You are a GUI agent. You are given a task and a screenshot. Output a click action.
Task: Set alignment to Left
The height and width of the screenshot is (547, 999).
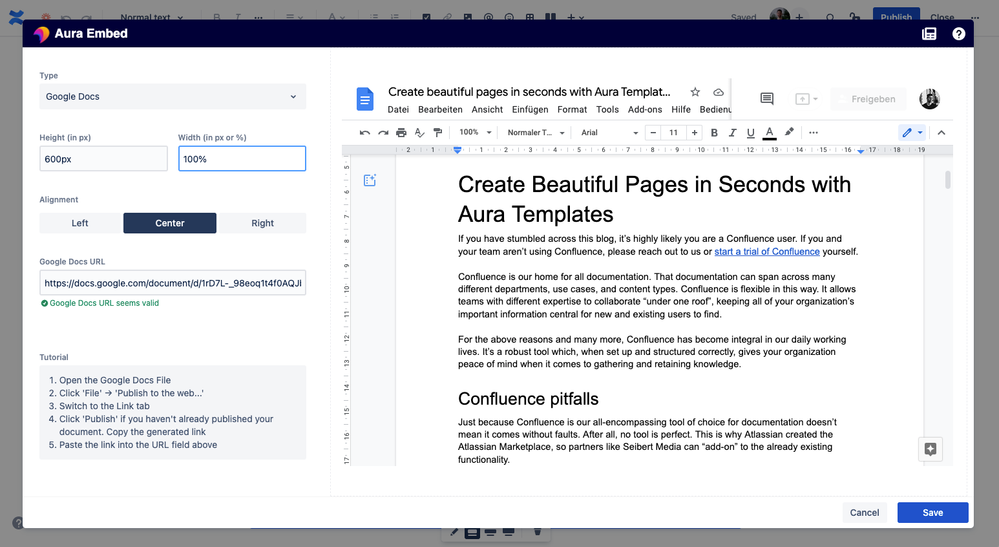80,223
